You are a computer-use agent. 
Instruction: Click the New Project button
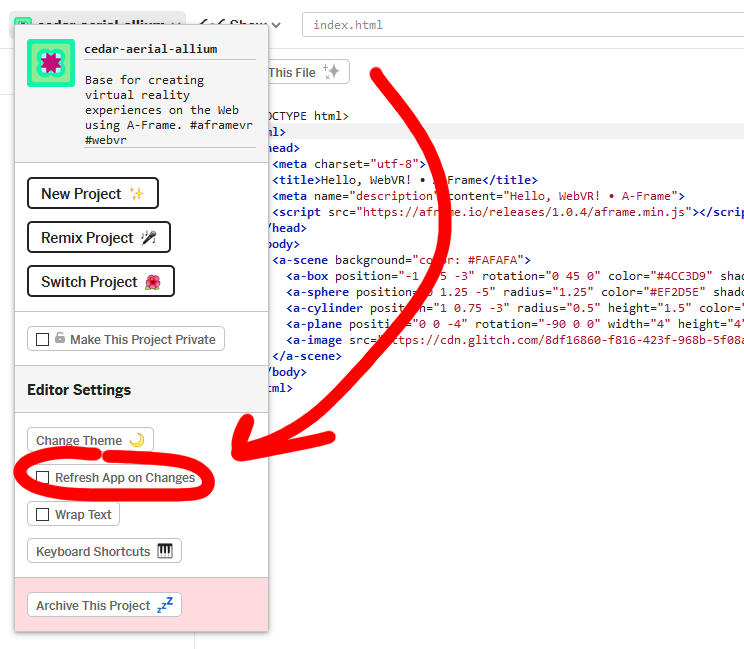tap(92, 194)
